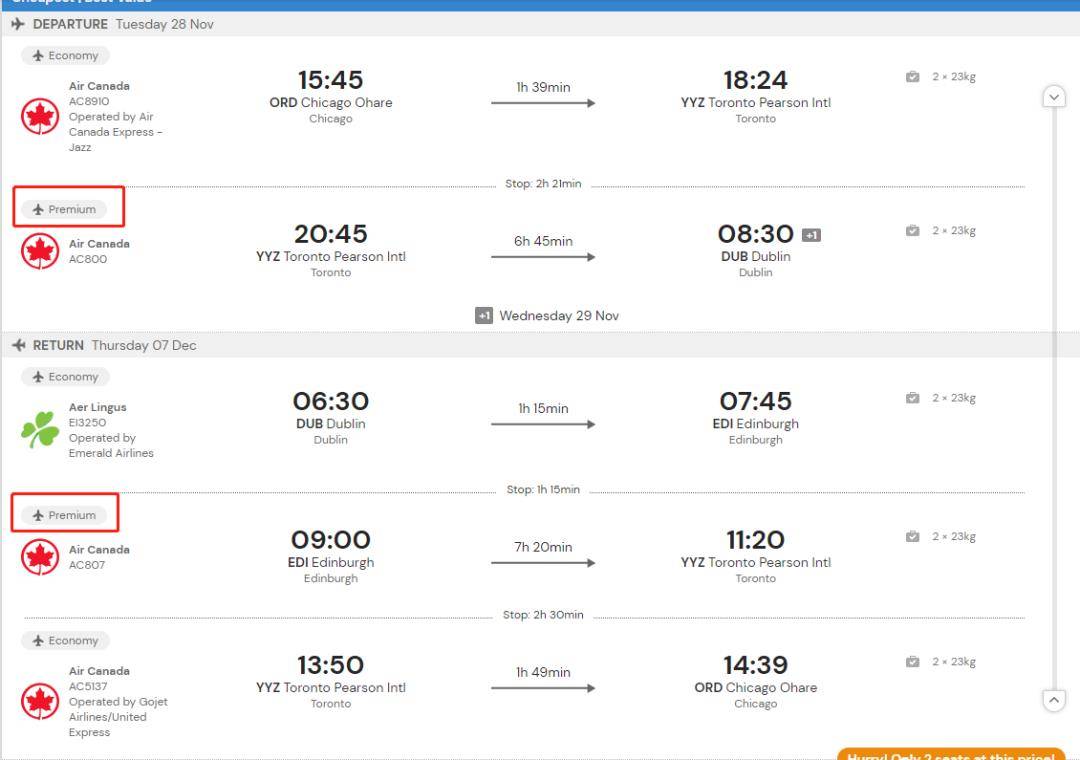The height and width of the screenshot is (760, 1080).
Task: Click Air Canada logo for flight AC8910
Action: (x=40, y=116)
